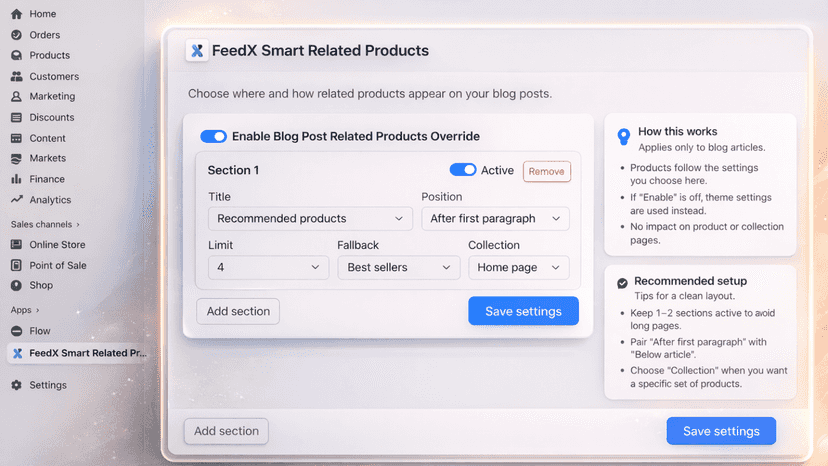828x466 pixels.
Task: Click the Section 1 heading
Action: click(x=233, y=170)
